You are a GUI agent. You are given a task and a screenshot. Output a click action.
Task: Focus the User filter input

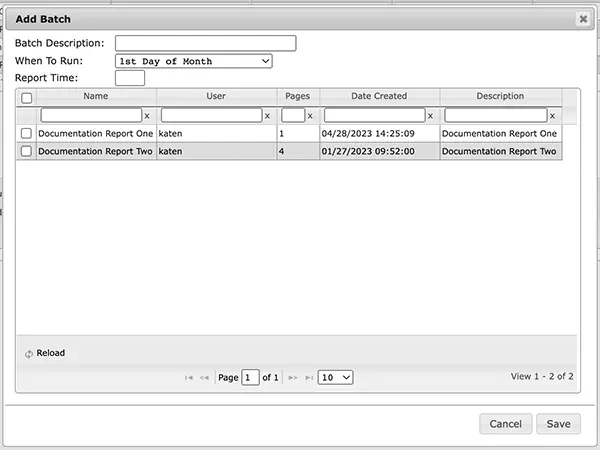pyautogui.click(x=212, y=115)
